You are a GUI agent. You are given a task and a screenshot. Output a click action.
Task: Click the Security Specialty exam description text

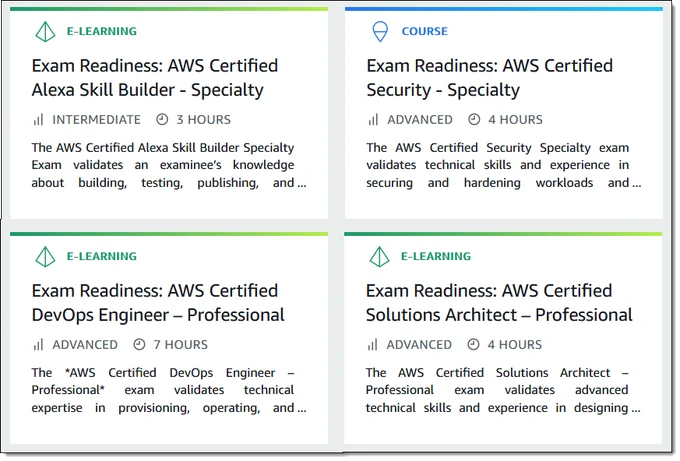[x=503, y=165]
